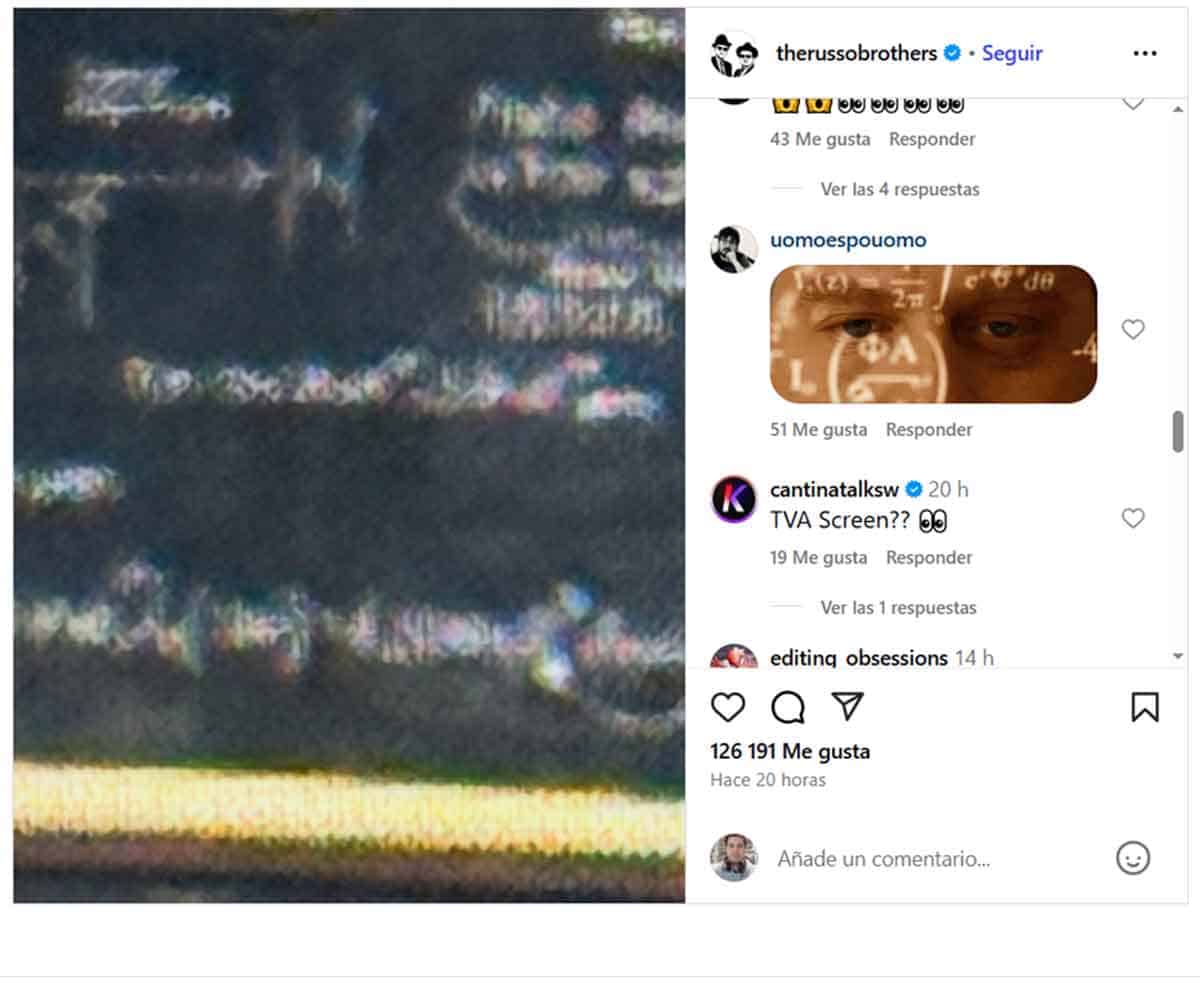Open cantinatalksw profile avatar

click(x=734, y=499)
